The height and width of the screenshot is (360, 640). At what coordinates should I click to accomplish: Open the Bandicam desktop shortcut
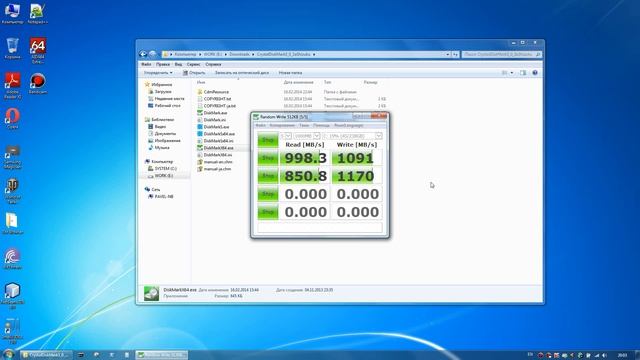(38, 84)
